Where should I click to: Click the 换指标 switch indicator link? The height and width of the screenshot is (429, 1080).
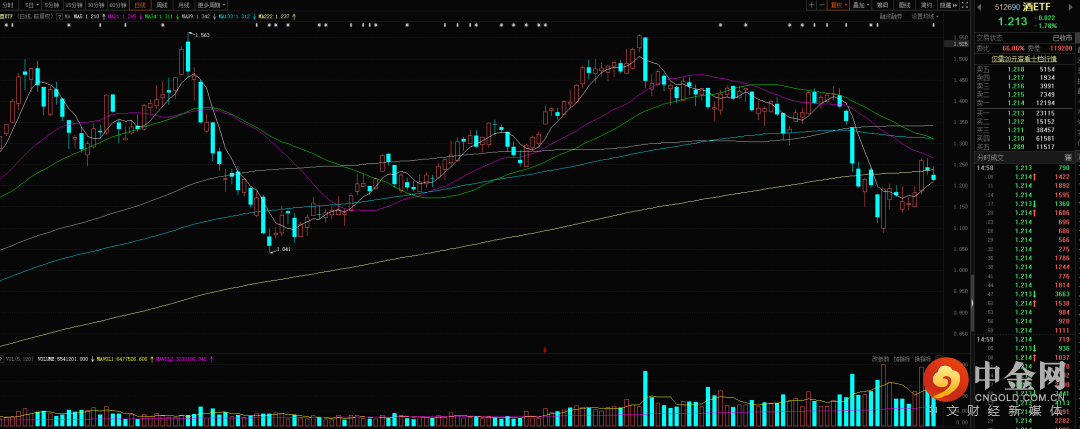922,359
